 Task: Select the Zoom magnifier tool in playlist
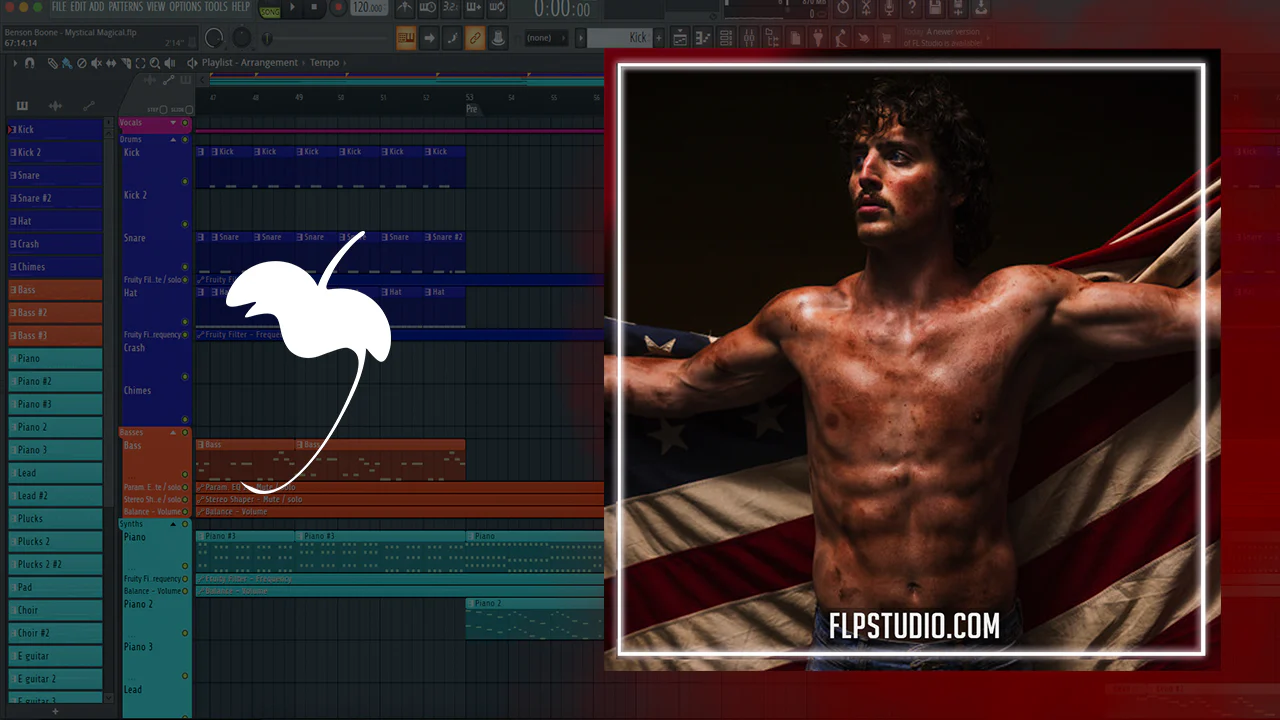[x=156, y=63]
